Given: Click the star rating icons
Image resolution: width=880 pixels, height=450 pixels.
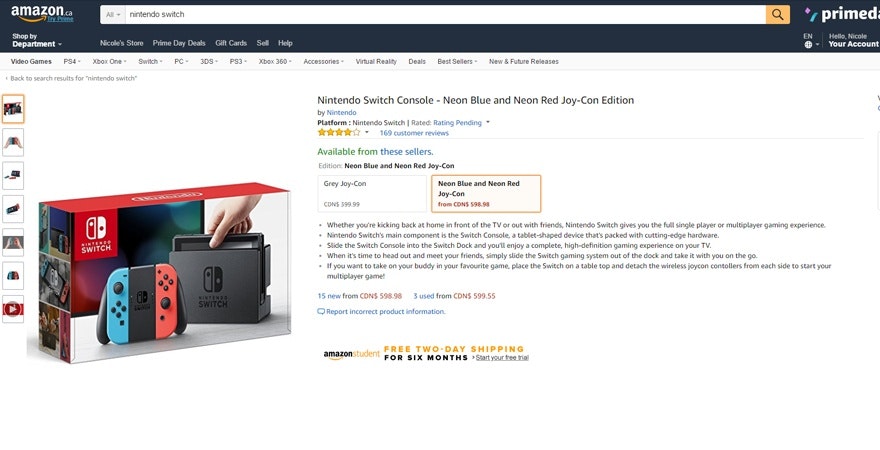Looking at the screenshot, I should pos(339,132).
